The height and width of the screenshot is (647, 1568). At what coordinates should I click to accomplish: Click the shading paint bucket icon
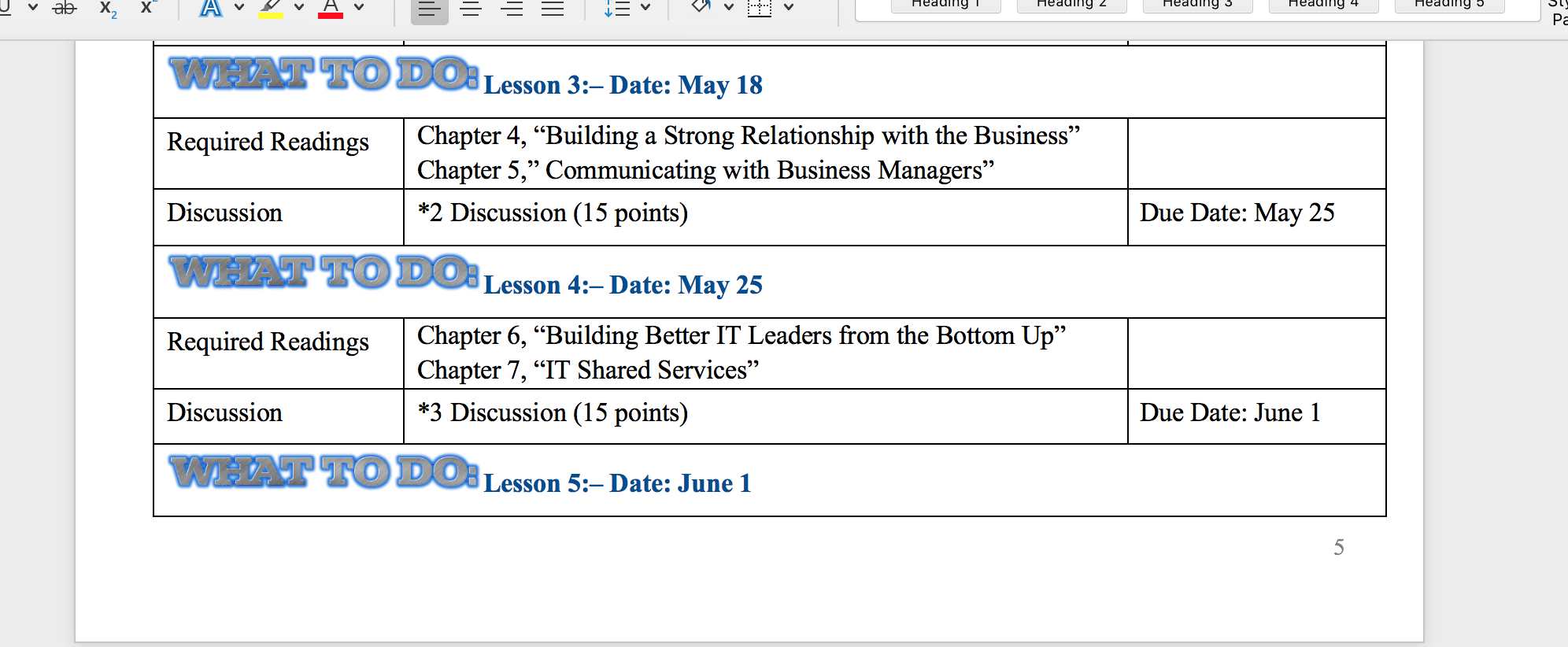tap(701, 7)
